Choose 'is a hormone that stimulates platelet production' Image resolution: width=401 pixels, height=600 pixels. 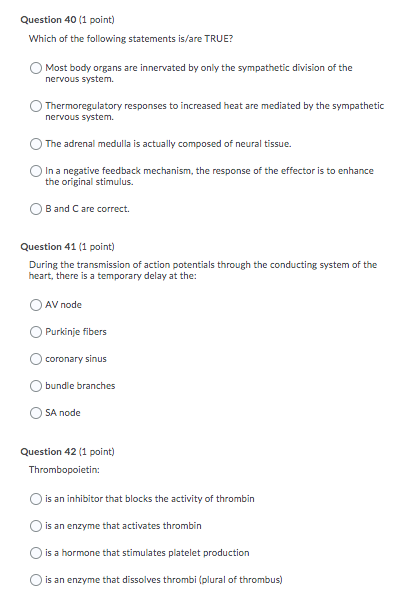(x=36, y=553)
